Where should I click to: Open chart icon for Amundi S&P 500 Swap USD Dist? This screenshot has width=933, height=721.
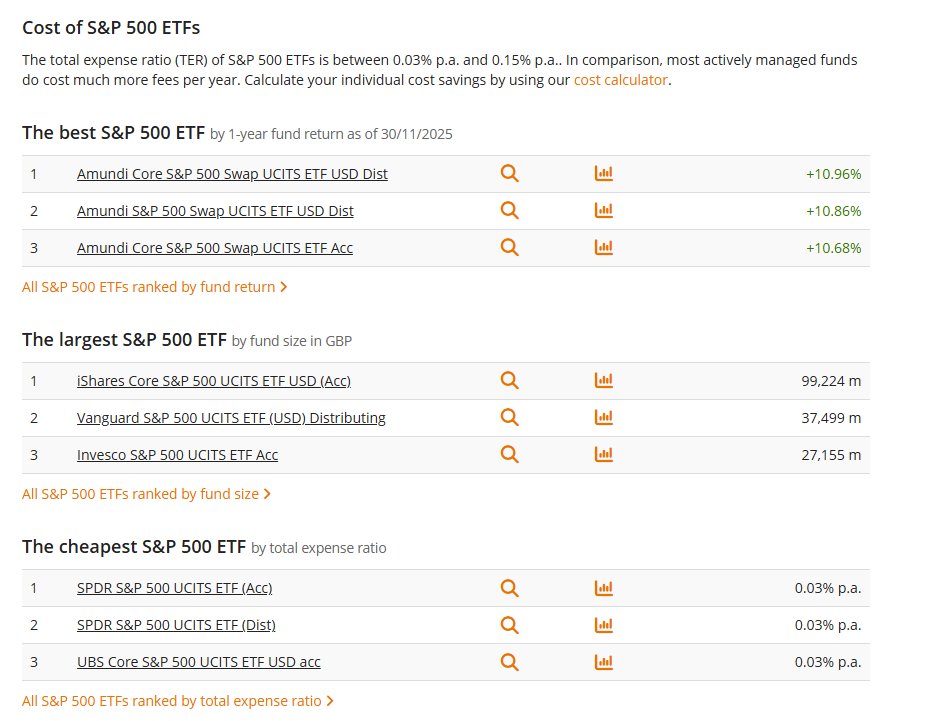pos(603,211)
